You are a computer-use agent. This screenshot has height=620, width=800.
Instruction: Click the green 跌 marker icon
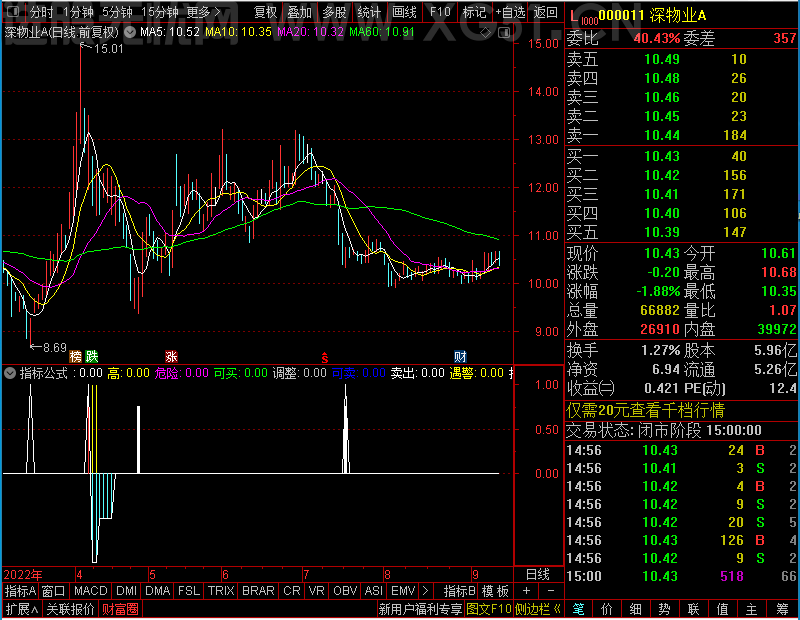[x=92, y=356]
